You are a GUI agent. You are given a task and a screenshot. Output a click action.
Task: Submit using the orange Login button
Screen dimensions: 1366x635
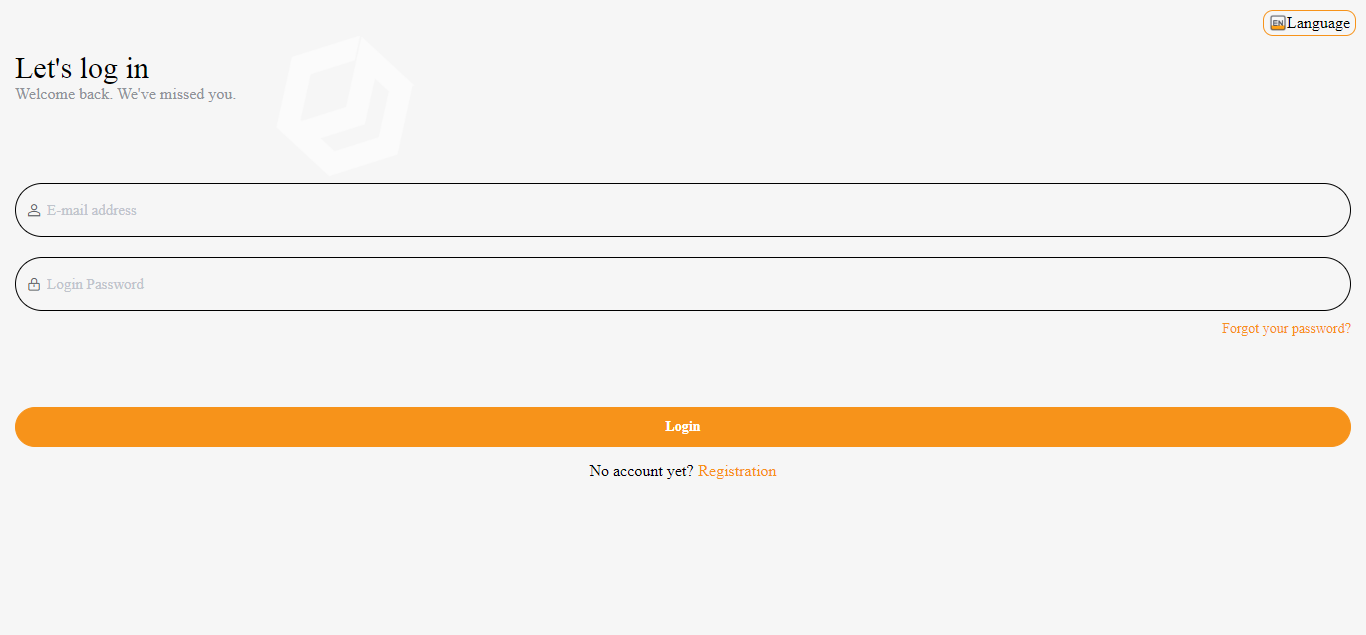point(683,427)
